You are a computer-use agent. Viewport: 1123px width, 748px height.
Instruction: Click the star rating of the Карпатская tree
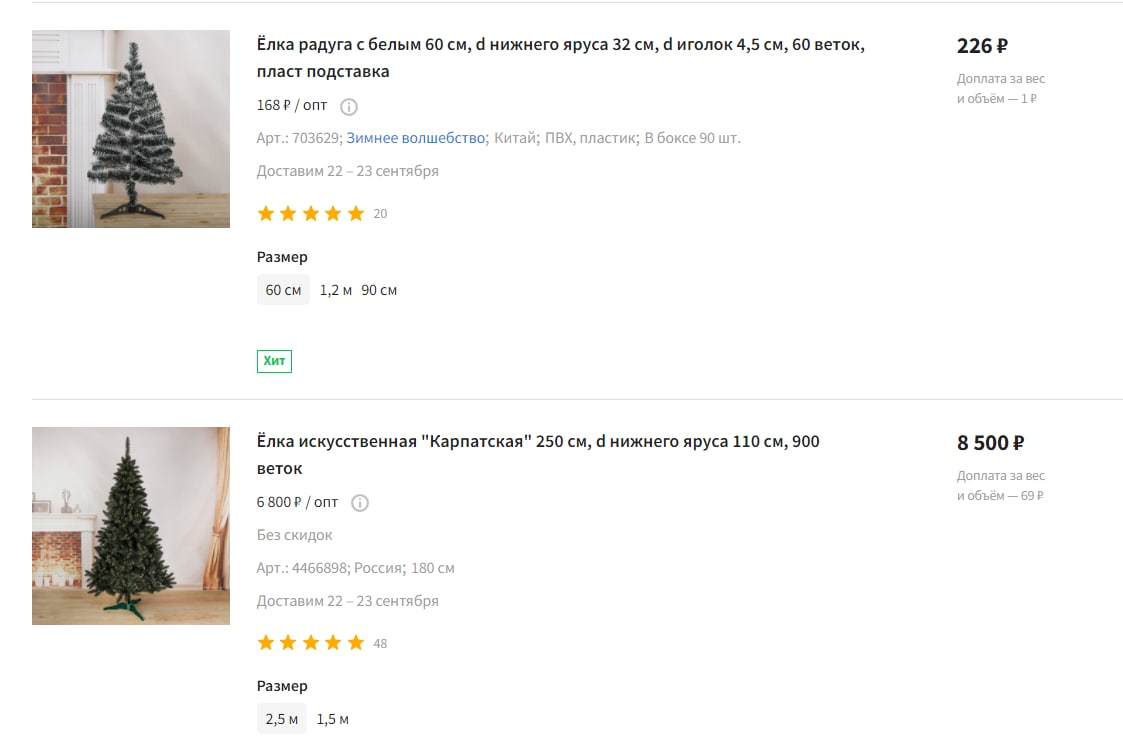[x=311, y=643]
